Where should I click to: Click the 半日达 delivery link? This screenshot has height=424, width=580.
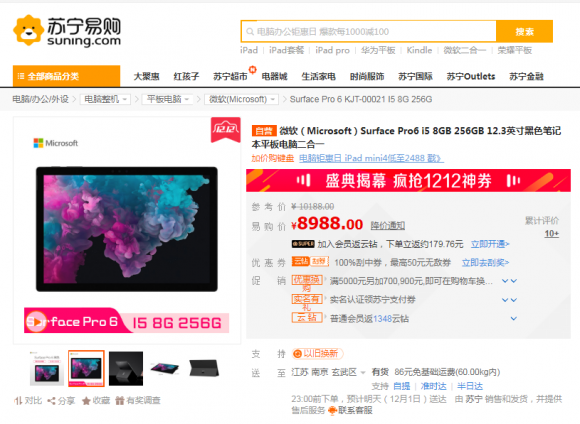pyautogui.click(x=470, y=386)
